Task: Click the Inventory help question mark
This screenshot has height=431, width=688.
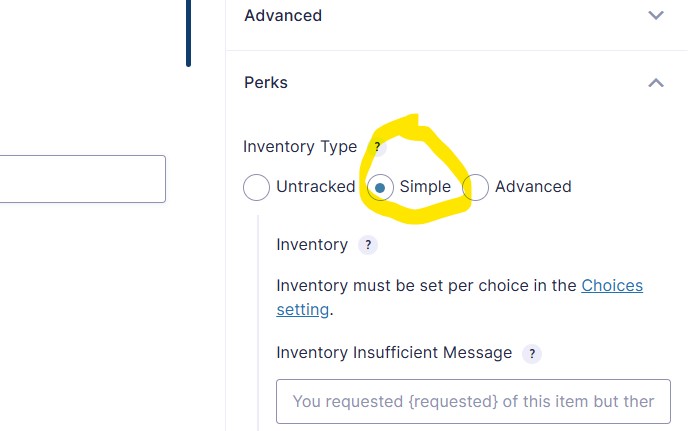Action: (x=368, y=245)
